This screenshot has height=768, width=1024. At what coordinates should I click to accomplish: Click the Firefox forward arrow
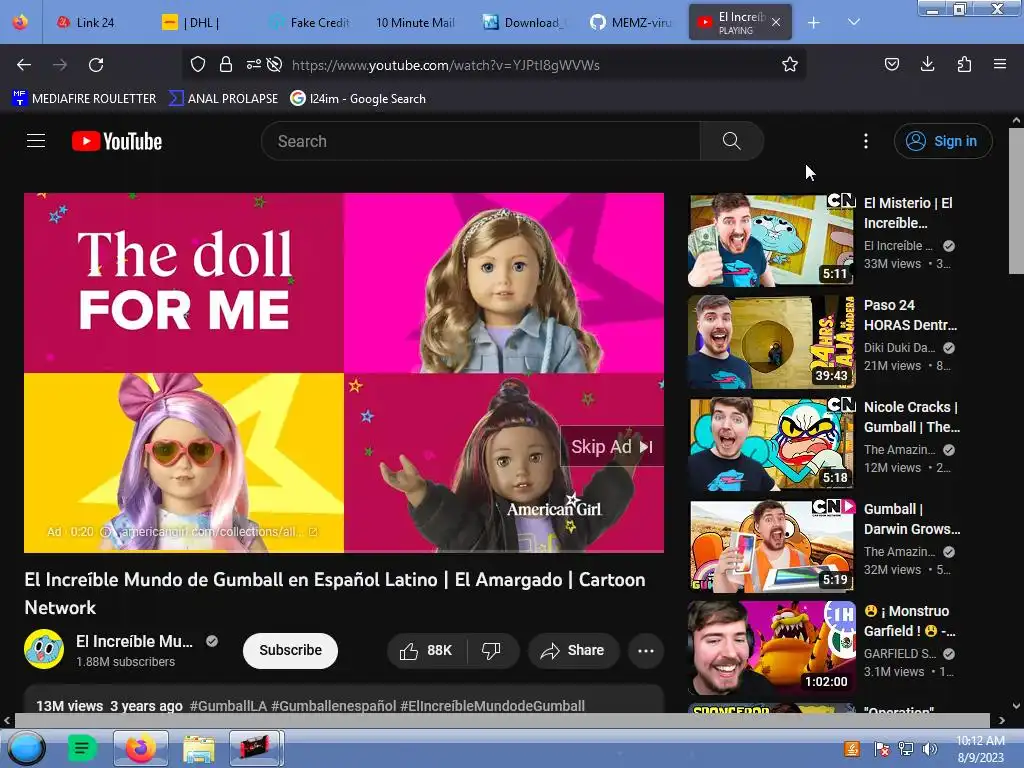pos(60,65)
